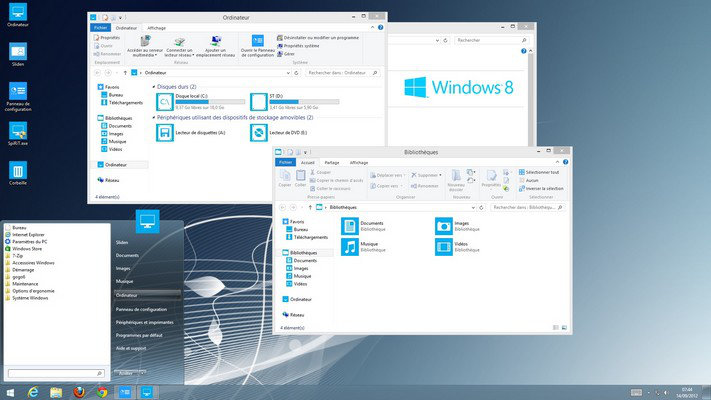The width and height of the screenshot is (711, 400).
Task: Collapse the ribbon in Bibliothèques window
Action: [557, 162]
